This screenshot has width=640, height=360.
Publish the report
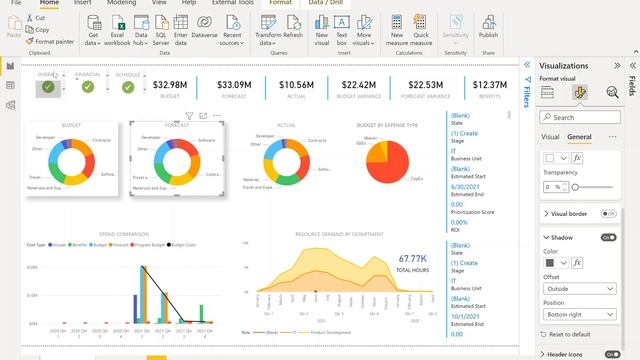tap(488, 27)
